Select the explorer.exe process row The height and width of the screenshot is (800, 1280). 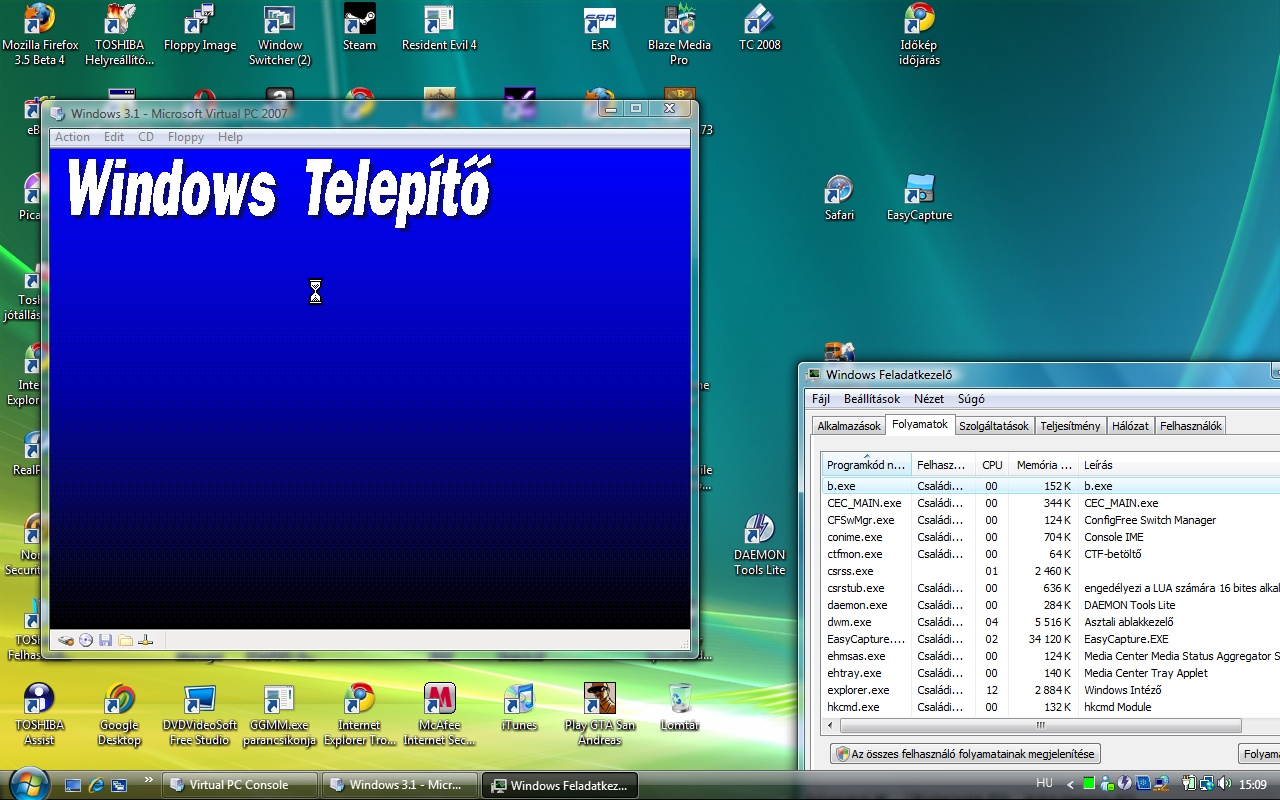coord(1050,690)
